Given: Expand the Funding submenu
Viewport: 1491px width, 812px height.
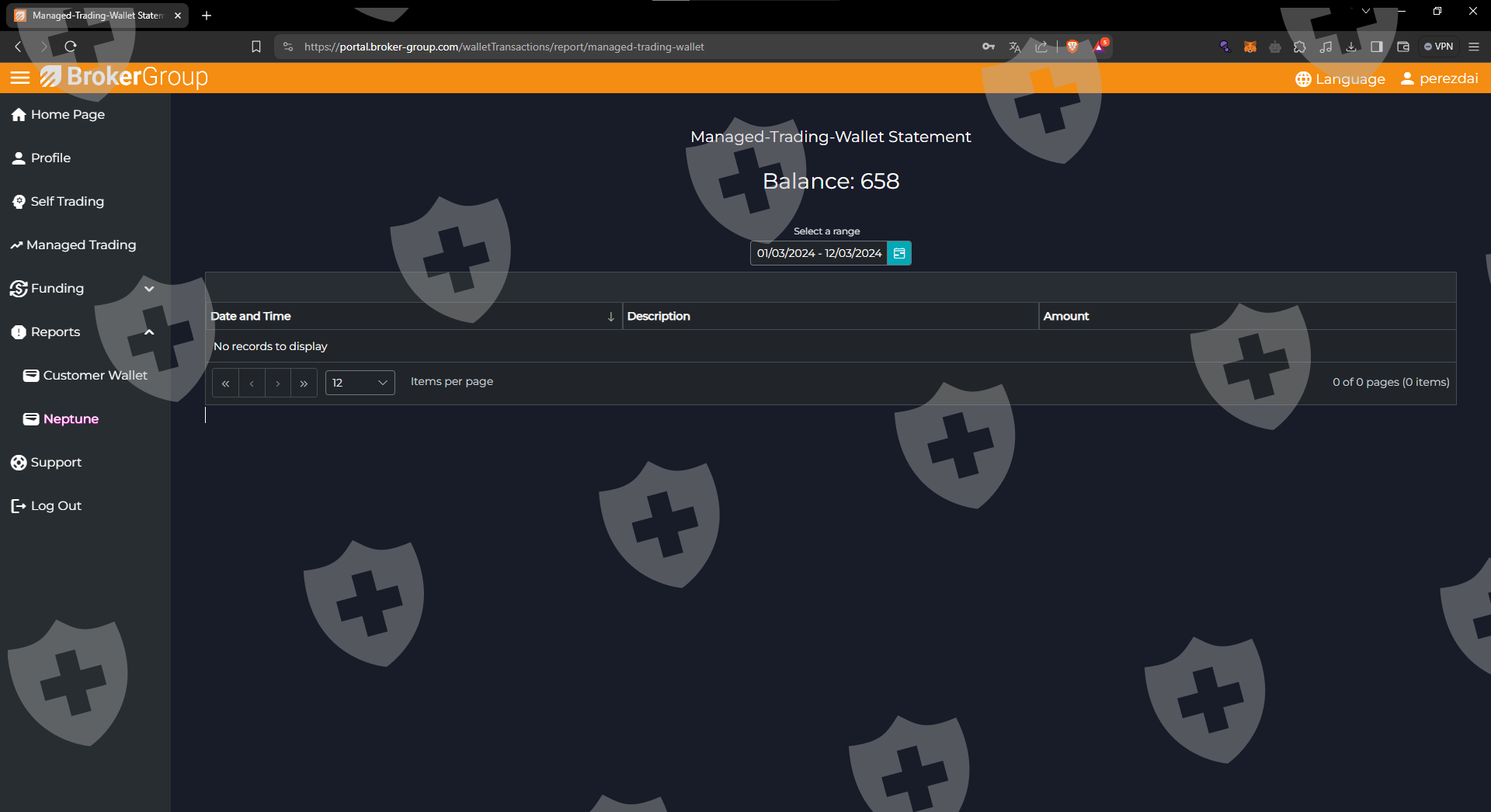Looking at the screenshot, I should tap(149, 289).
